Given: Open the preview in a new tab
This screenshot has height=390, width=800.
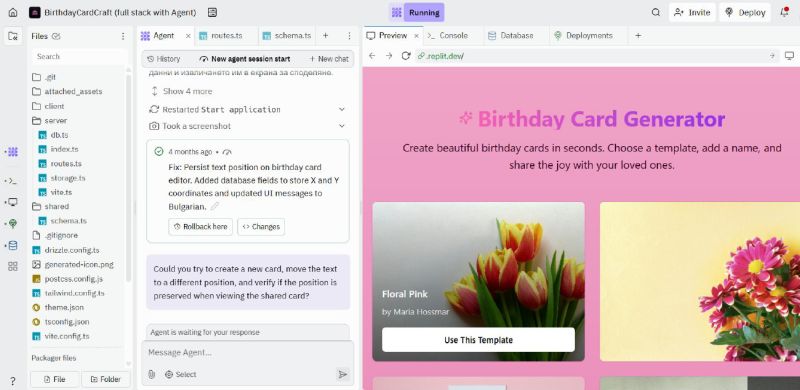Looking at the screenshot, I should pos(772,56).
